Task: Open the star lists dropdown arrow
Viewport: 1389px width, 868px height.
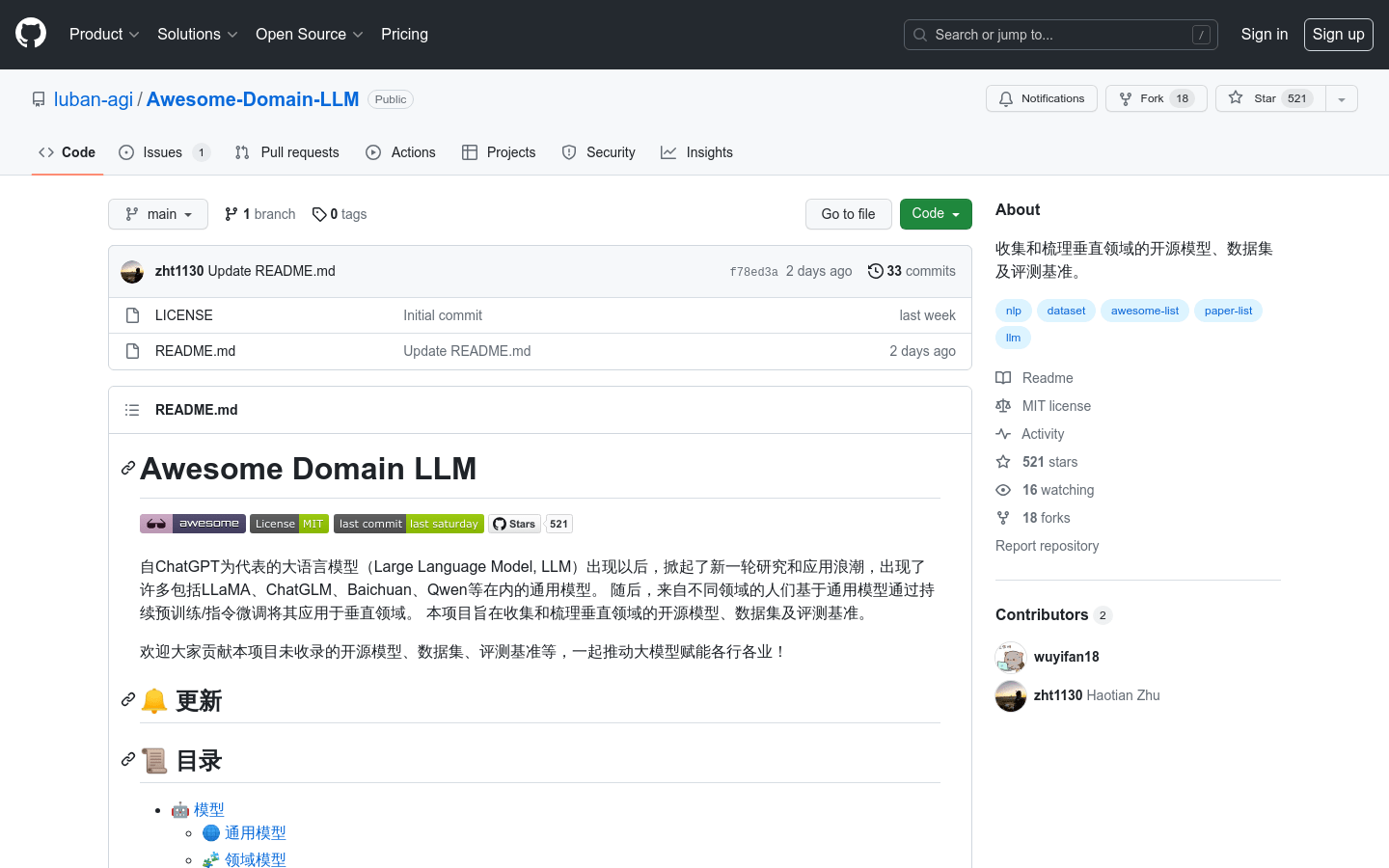Action: 1342,98
